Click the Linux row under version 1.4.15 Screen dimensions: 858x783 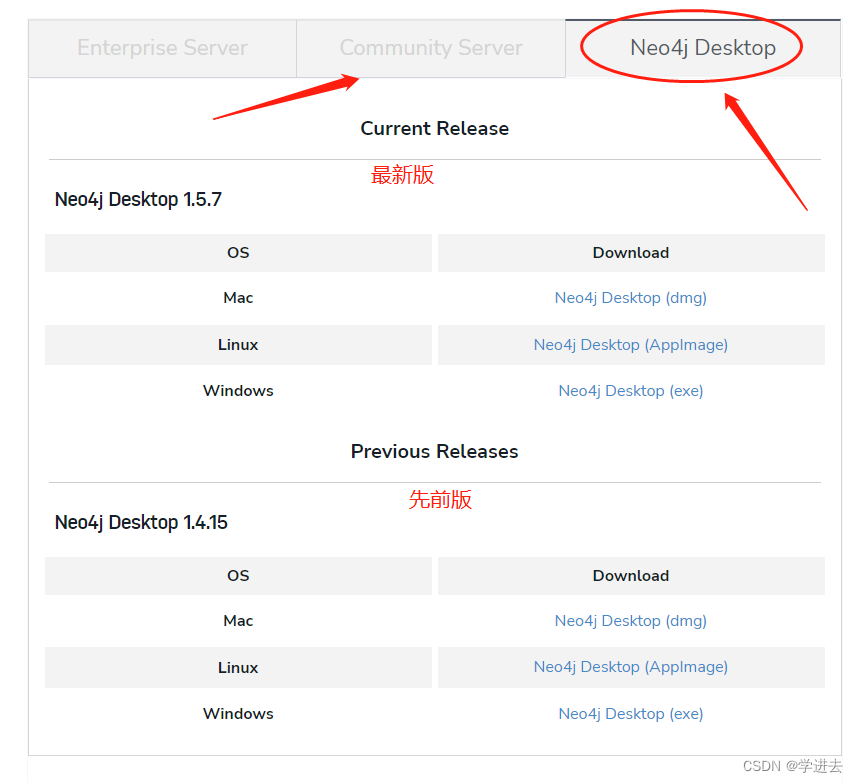(434, 668)
